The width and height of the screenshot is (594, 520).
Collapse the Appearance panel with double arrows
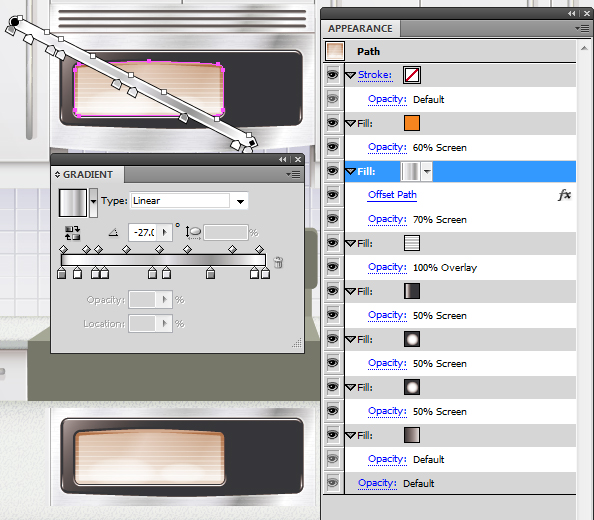click(x=572, y=14)
